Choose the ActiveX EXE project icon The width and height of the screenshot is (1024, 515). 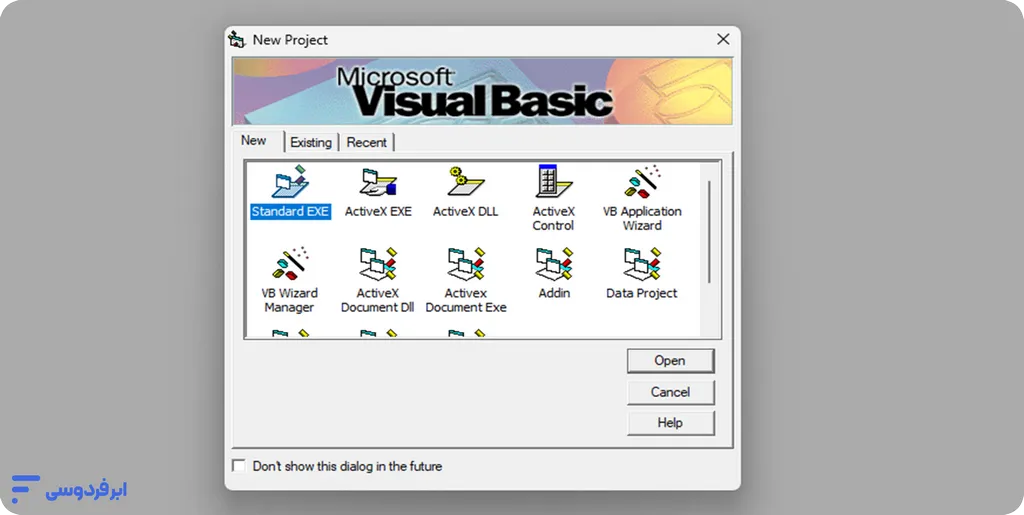point(378,182)
